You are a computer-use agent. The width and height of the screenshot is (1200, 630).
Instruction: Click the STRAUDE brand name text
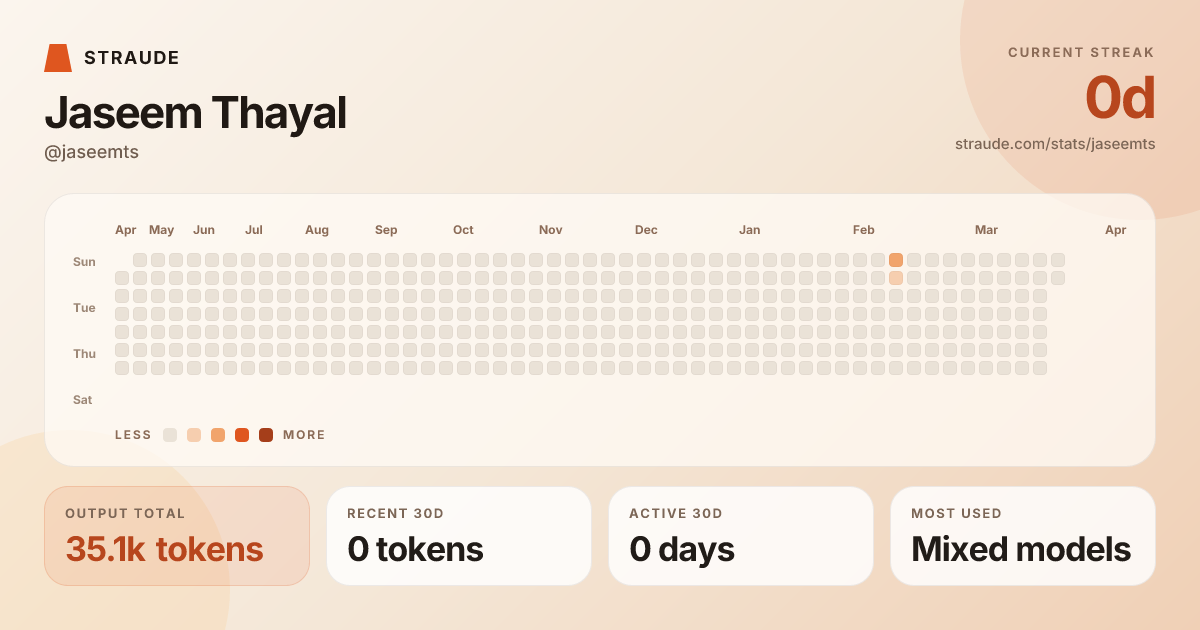click(x=132, y=58)
